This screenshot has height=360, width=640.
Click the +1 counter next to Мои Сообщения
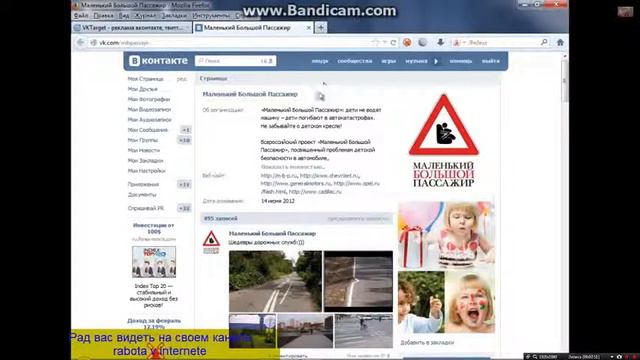point(186,130)
